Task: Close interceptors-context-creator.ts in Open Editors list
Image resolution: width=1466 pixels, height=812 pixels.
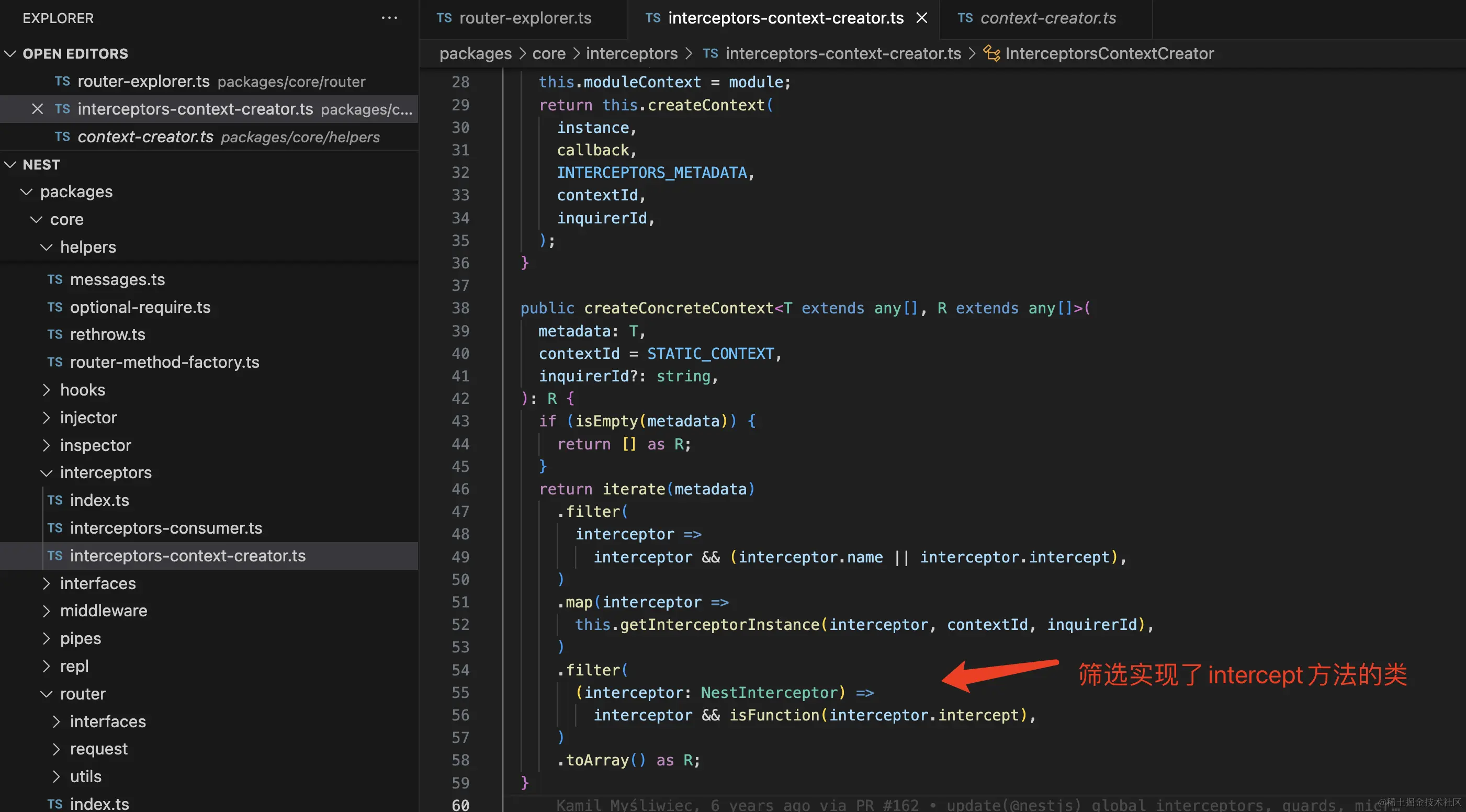Action: click(37, 109)
